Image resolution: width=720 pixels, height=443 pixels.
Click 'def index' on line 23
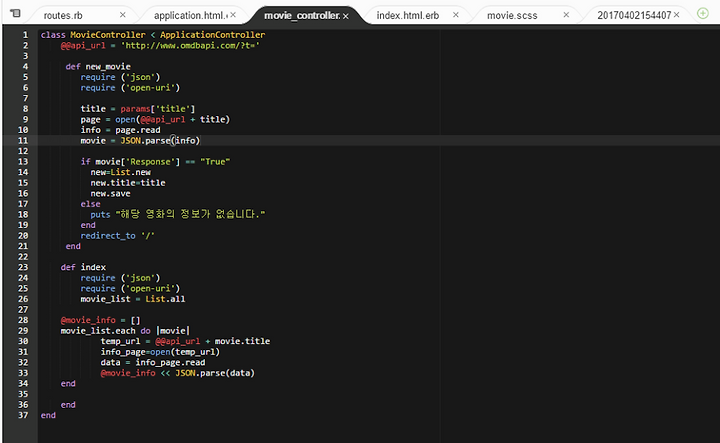pyautogui.click(x=83, y=267)
